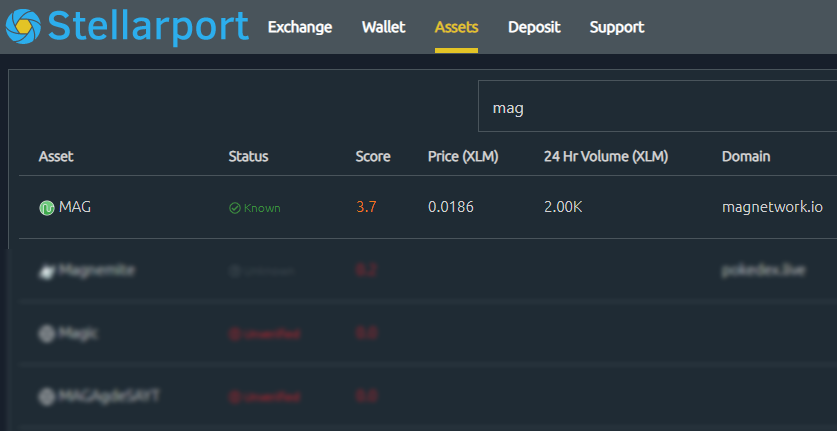Screen dimensions: 837x431
Task: Click the Magic row red status label
Action: click(x=265, y=334)
